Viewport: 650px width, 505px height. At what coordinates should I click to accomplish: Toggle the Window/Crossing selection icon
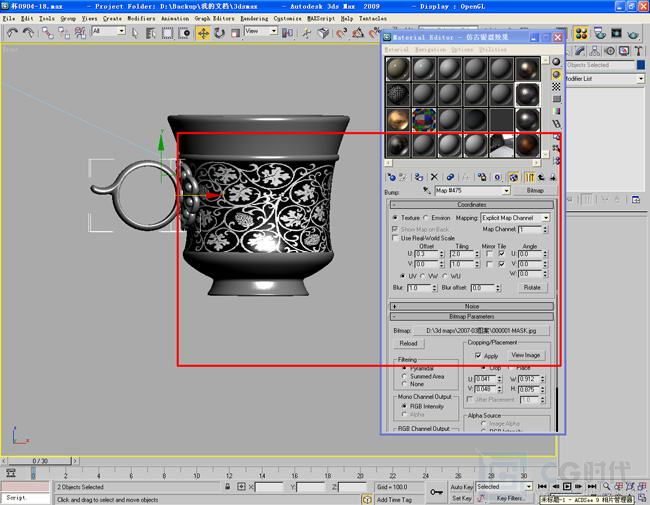184,33
